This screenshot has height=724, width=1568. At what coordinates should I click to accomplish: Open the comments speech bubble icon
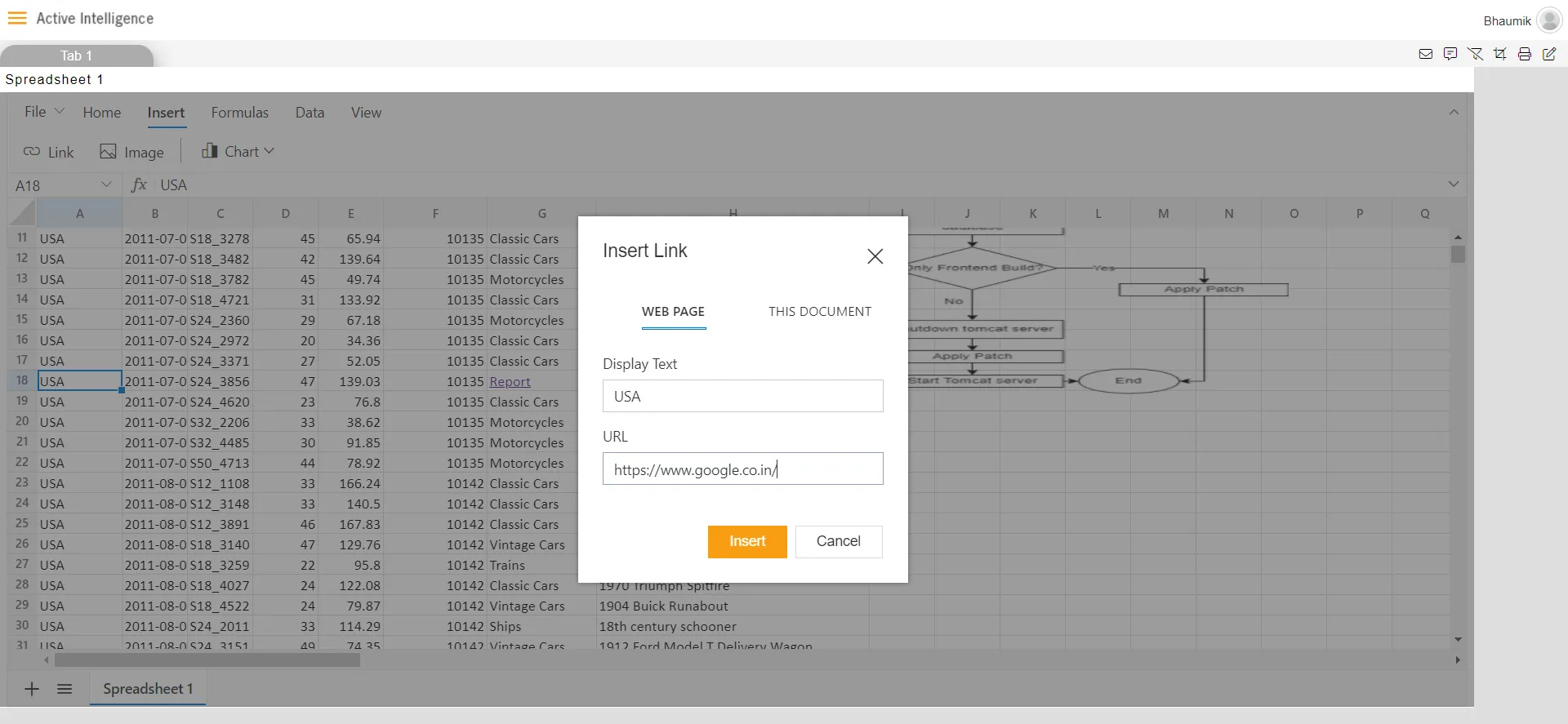(1450, 54)
